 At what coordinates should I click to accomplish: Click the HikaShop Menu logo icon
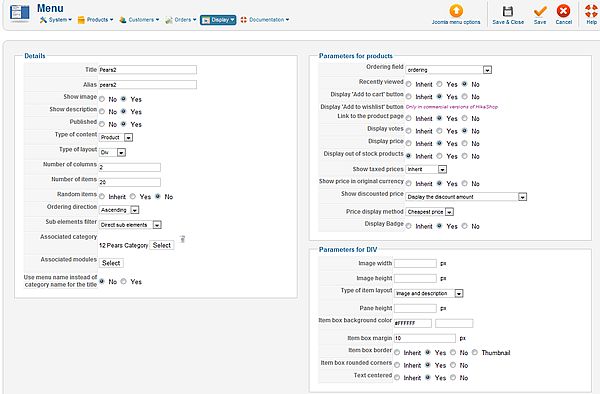tap(20, 13)
